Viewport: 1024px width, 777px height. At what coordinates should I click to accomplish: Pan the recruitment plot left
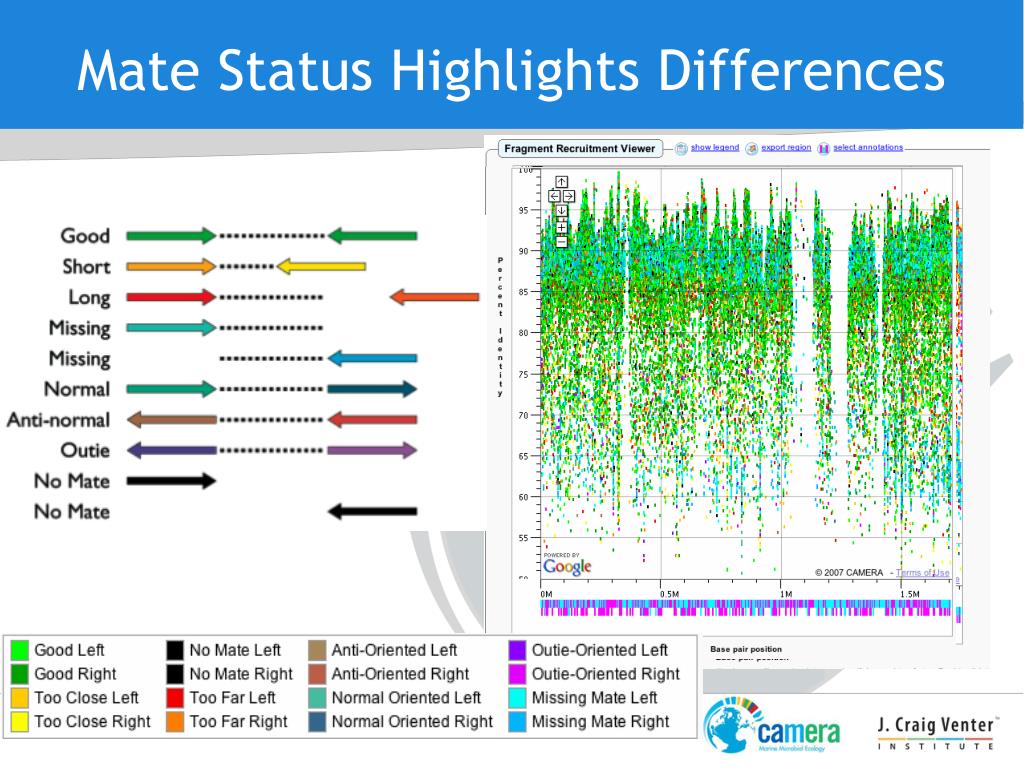click(554, 196)
